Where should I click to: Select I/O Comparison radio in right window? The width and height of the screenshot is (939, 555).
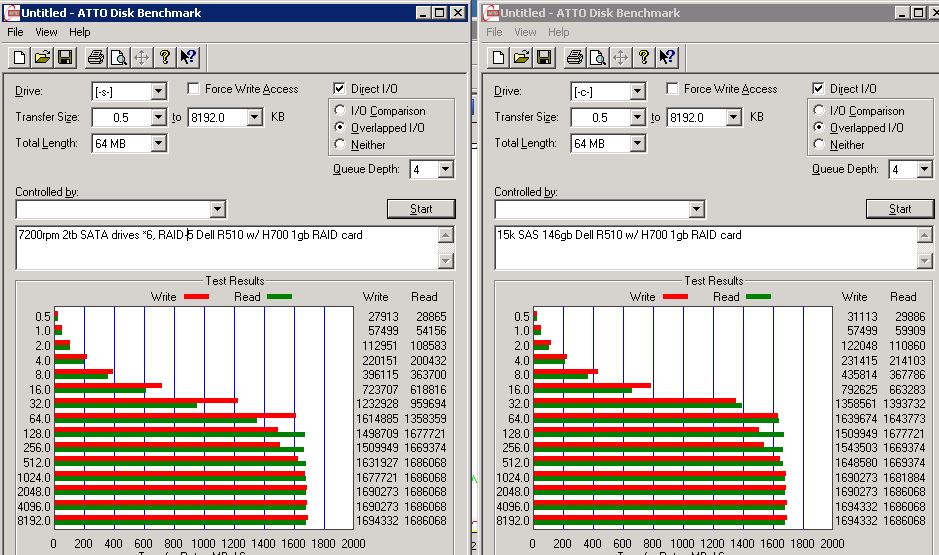[819, 110]
